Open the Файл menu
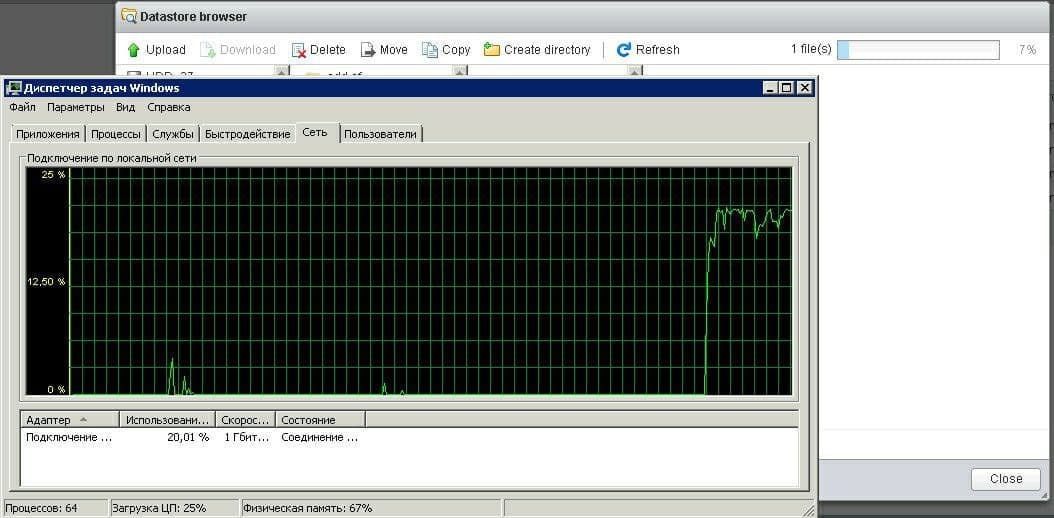1054x518 pixels. pos(22,107)
